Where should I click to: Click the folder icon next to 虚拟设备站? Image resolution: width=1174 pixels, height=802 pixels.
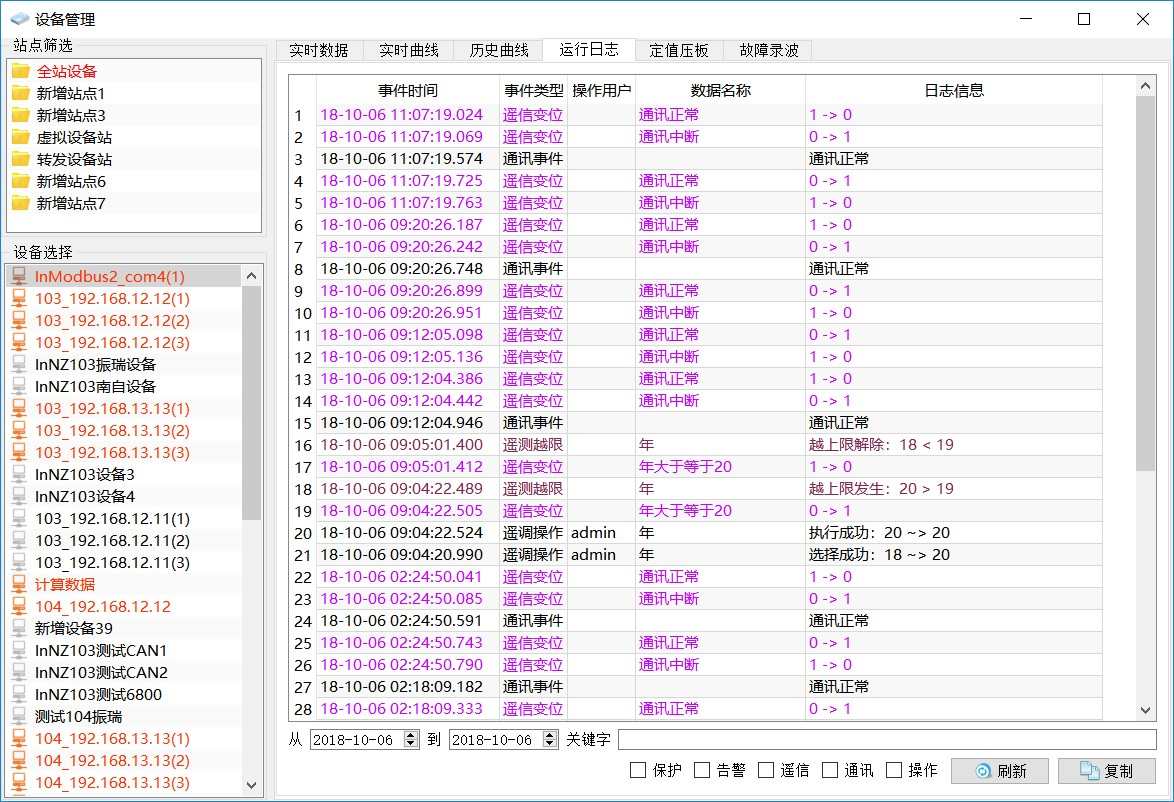(20, 137)
